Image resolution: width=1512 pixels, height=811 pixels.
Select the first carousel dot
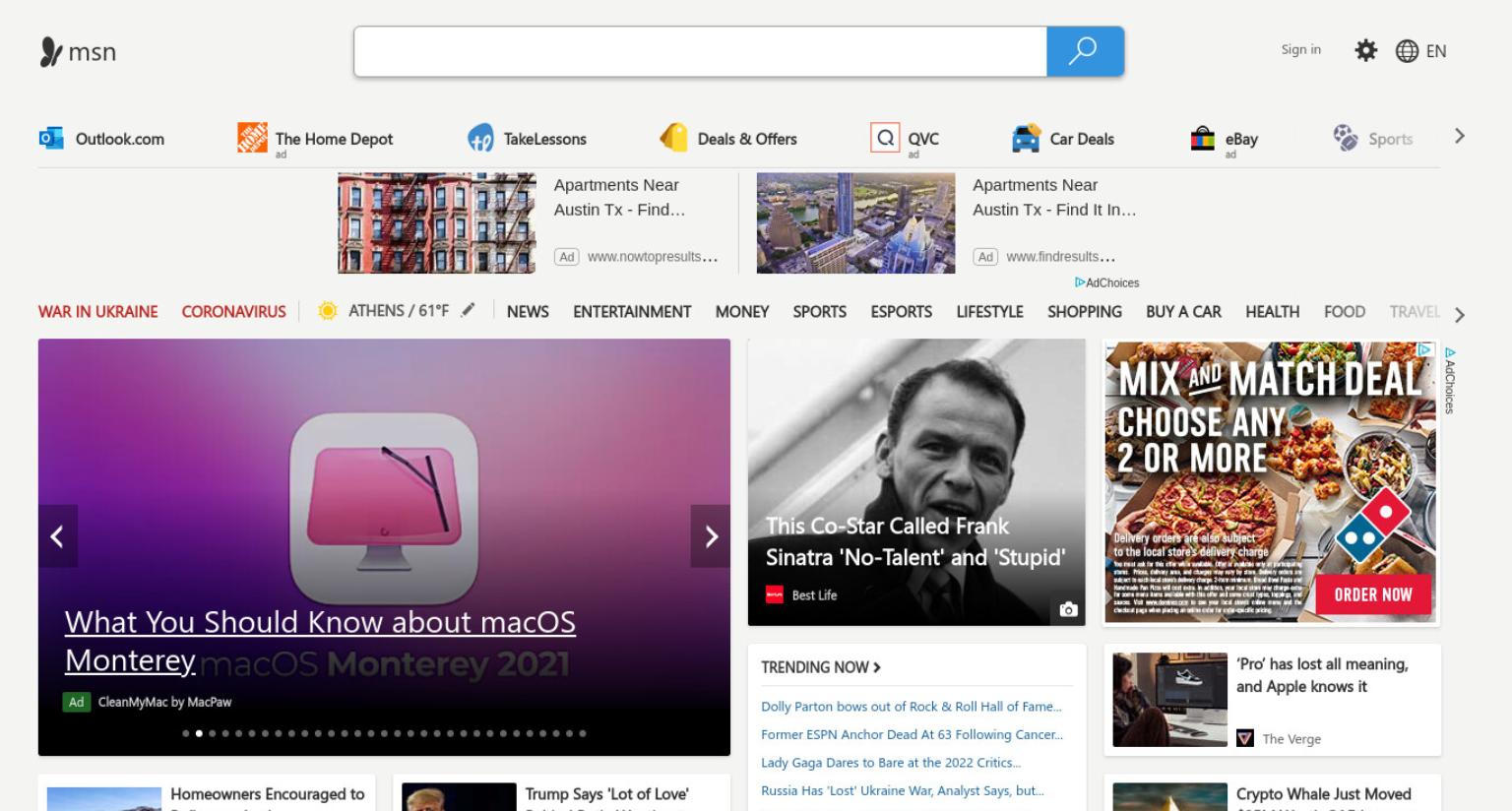click(x=186, y=733)
